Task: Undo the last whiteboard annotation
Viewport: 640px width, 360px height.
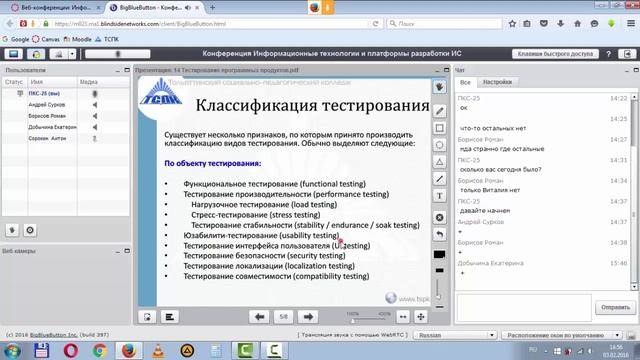Action: tap(440, 234)
